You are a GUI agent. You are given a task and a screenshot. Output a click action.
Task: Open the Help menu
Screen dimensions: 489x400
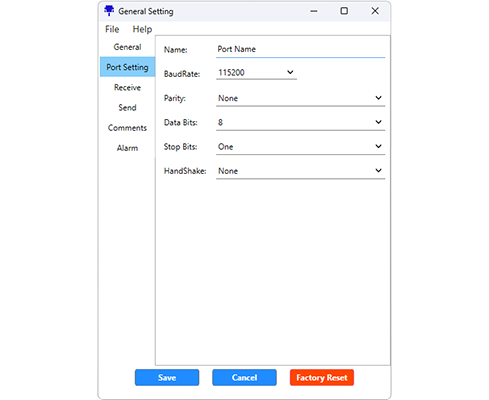click(142, 29)
